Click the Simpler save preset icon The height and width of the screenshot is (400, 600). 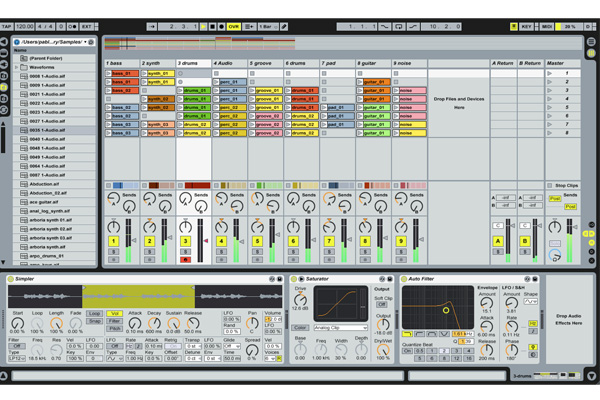pos(279,279)
